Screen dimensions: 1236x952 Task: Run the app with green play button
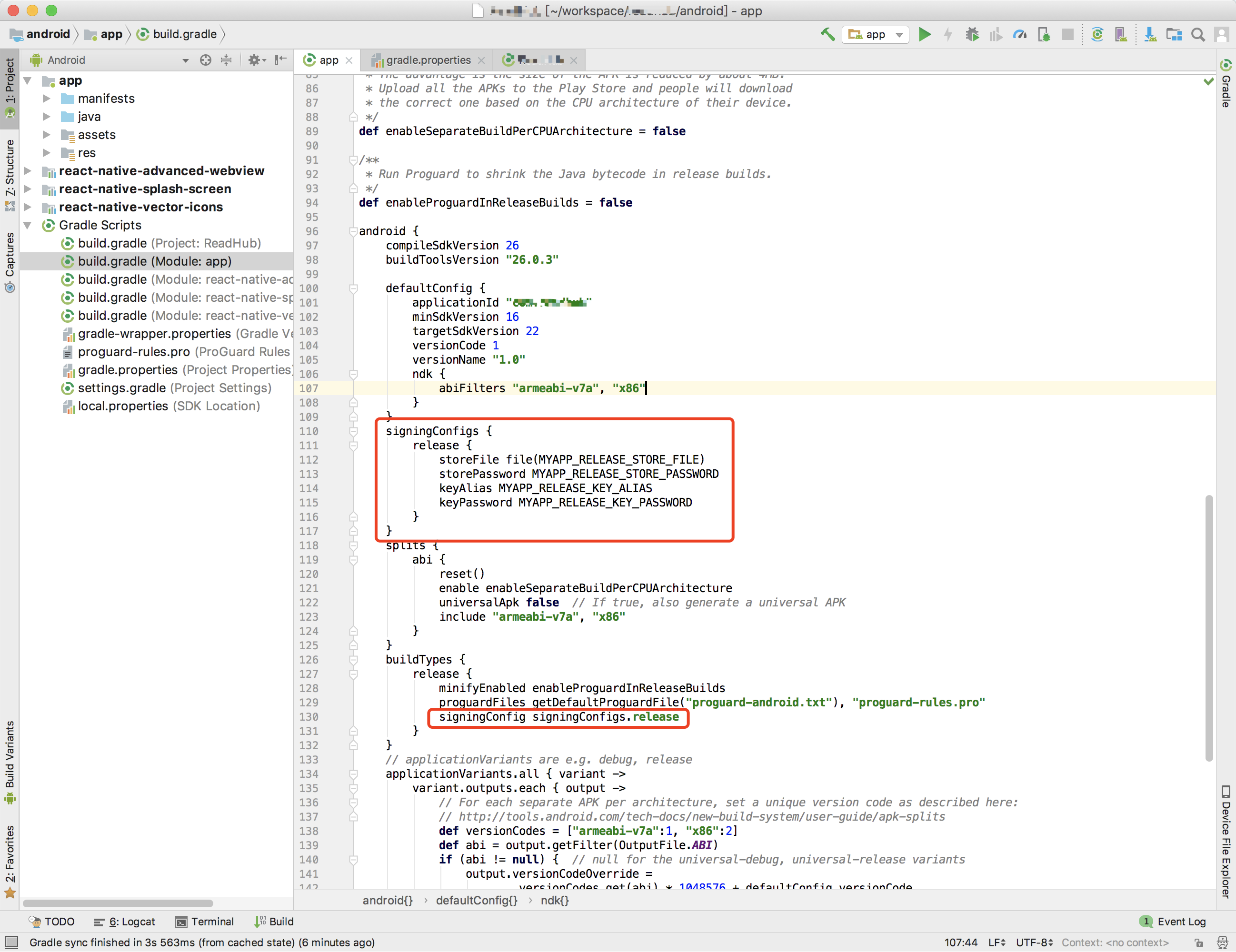[x=924, y=34]
